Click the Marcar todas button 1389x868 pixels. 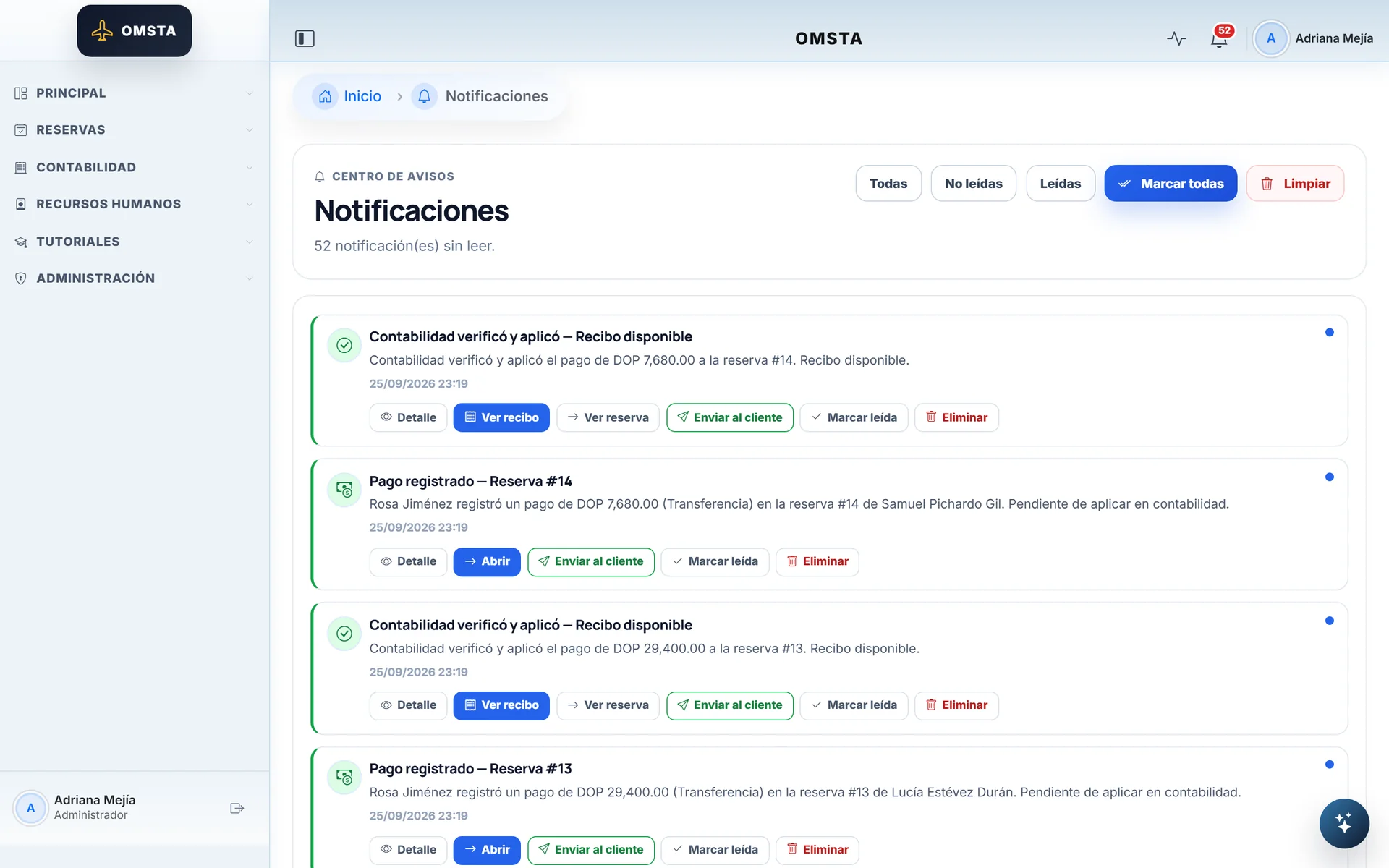tap(1171, 184)
